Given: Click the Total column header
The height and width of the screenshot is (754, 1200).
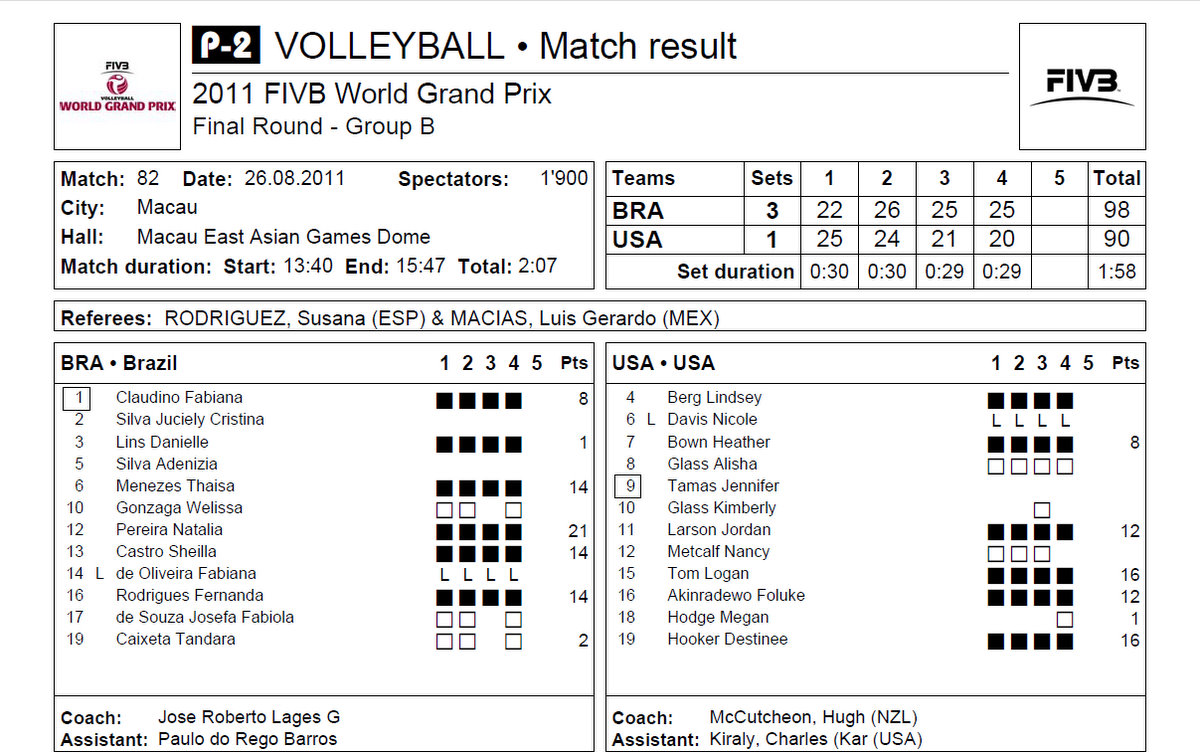Looking at the screenshot, I should (1116, 179).
